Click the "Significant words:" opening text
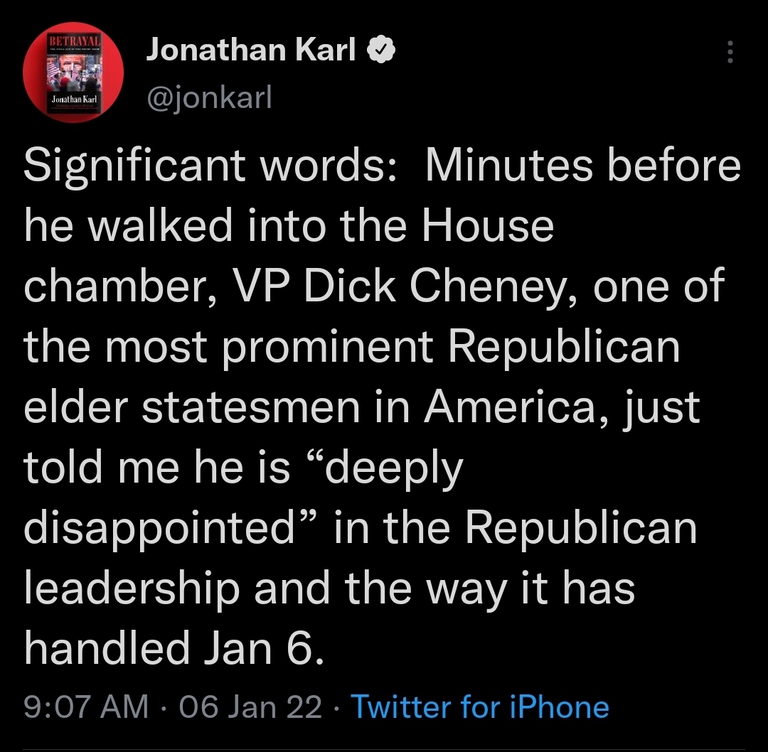The image size is (768, 752). [x=210, y=167]
